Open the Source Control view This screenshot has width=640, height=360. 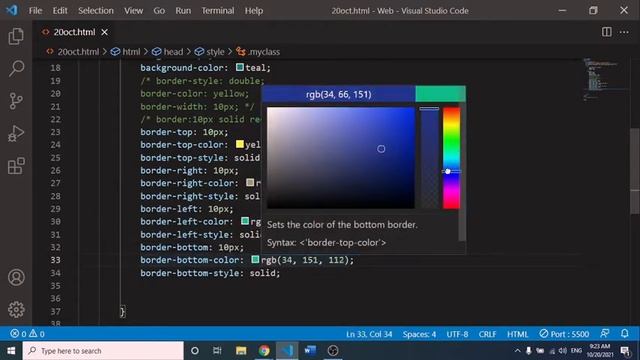[x=16, y=101]
